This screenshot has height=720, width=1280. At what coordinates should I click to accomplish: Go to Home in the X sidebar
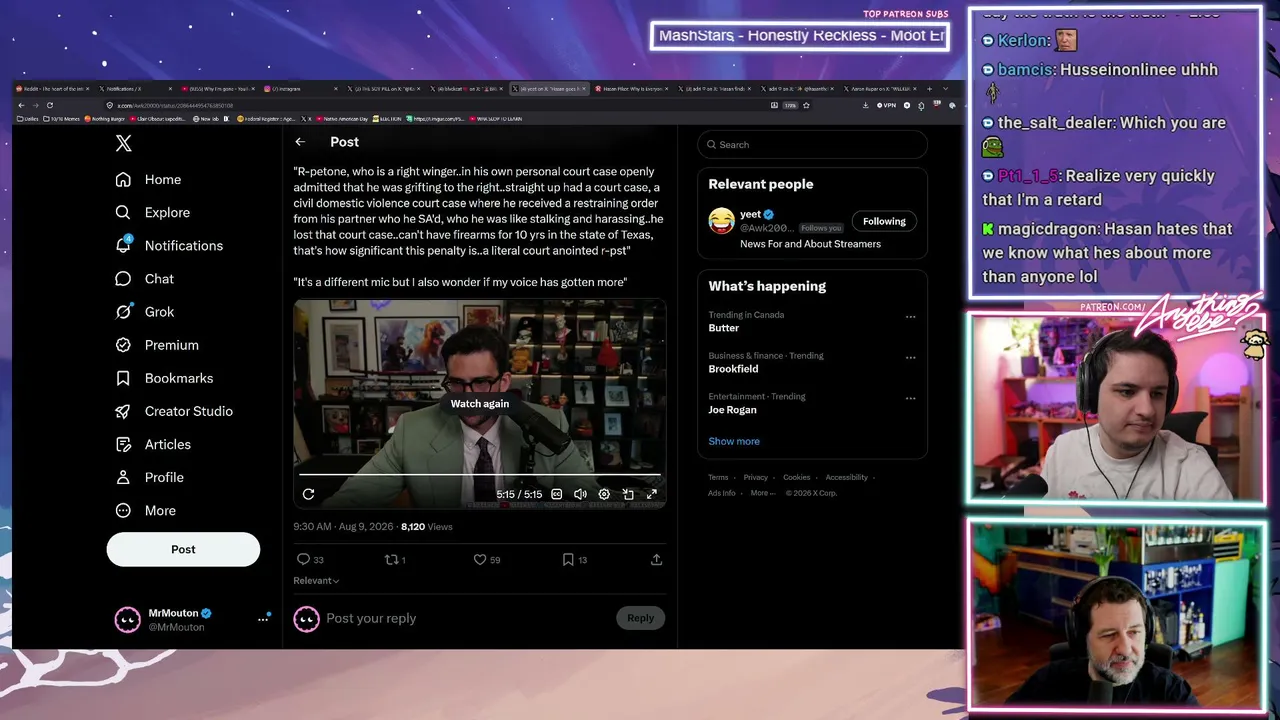(148, 179)
